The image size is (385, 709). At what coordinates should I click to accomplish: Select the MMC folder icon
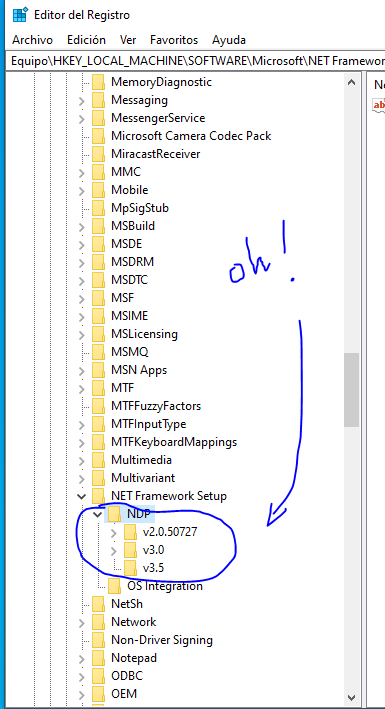pyautogui.click(x=98, y=172)
